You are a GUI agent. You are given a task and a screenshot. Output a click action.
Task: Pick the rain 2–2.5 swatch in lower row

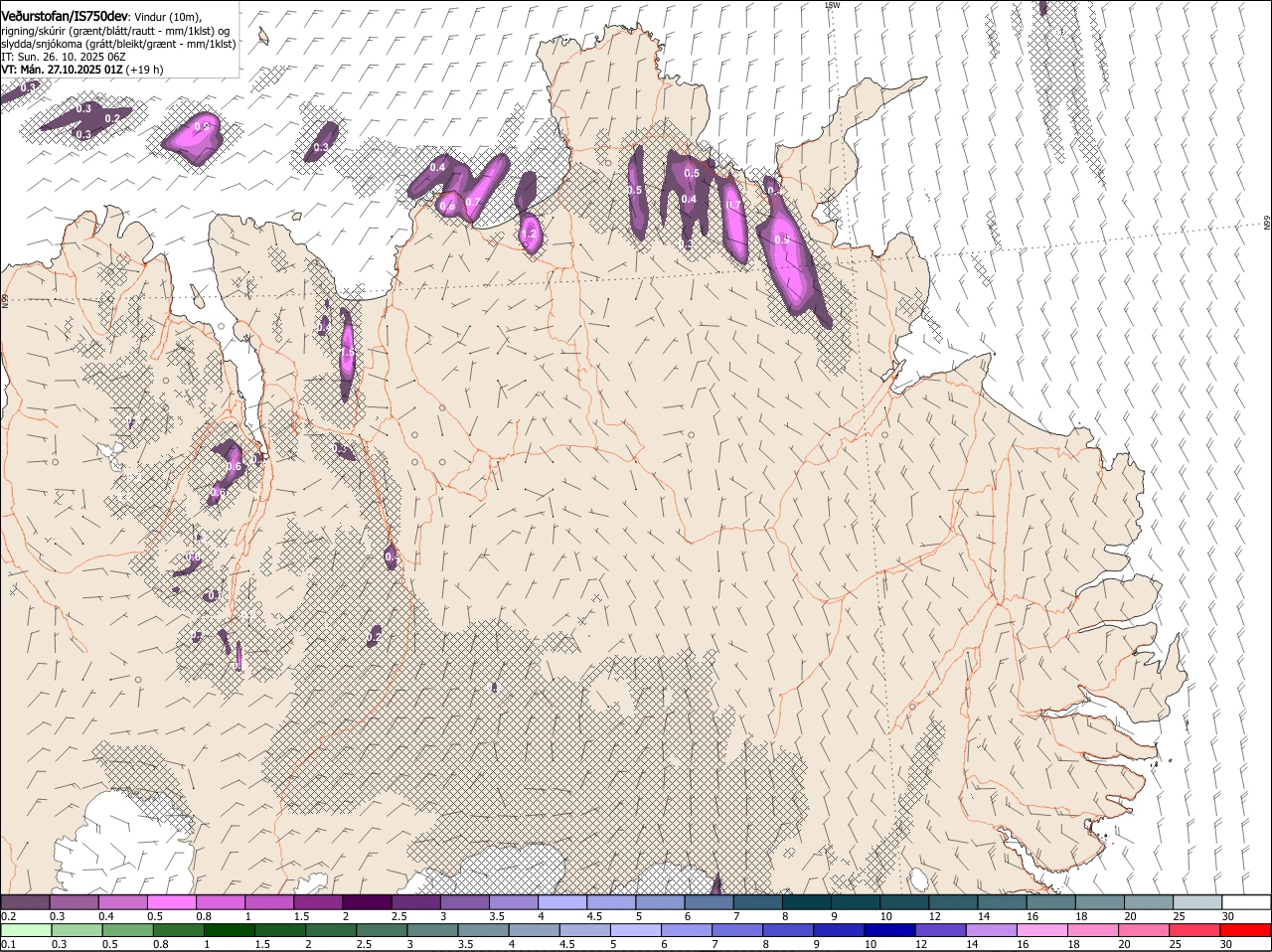(x=332, y=930)
